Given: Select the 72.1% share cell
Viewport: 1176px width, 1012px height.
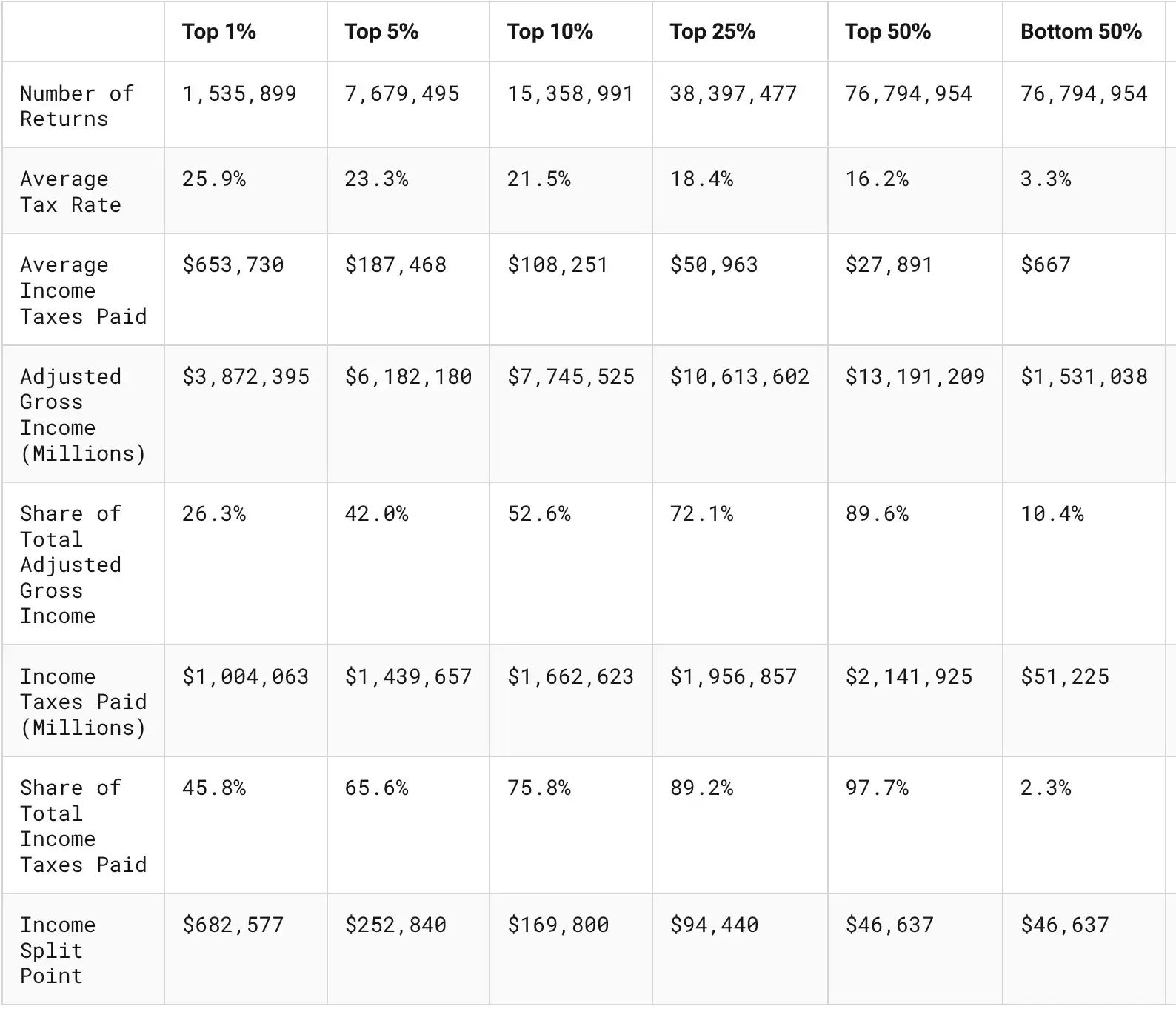Looking at the screenshot, I should tap(701, 514).
